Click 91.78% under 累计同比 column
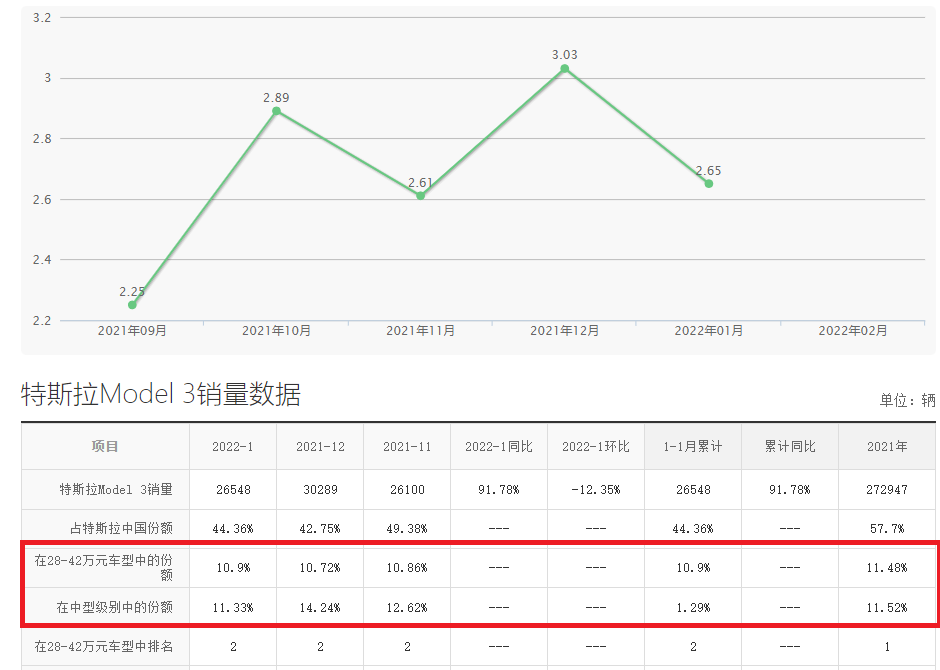The image size is (940, 670). click(790, 490)
